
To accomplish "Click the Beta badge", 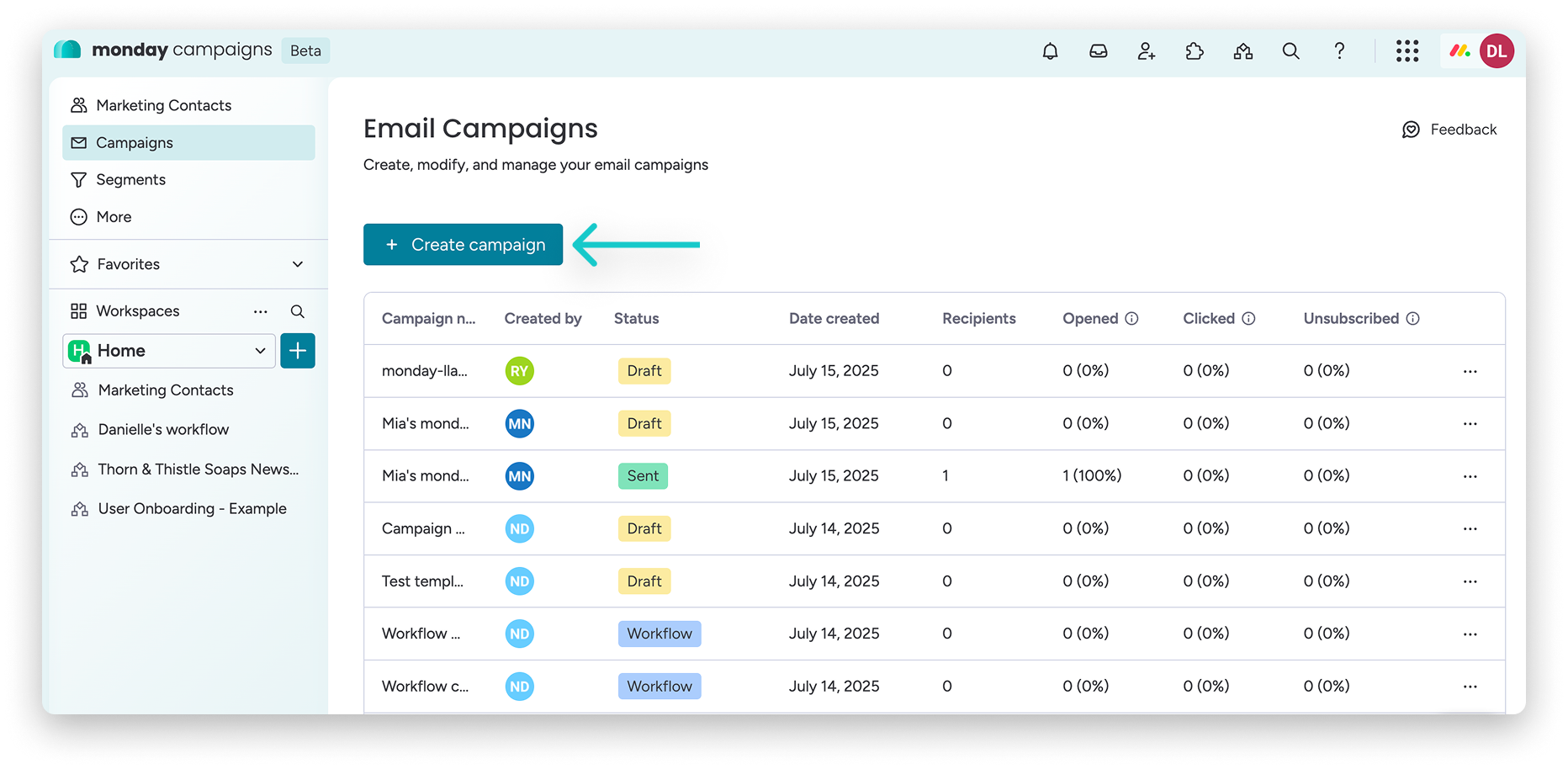I will 305,50.
